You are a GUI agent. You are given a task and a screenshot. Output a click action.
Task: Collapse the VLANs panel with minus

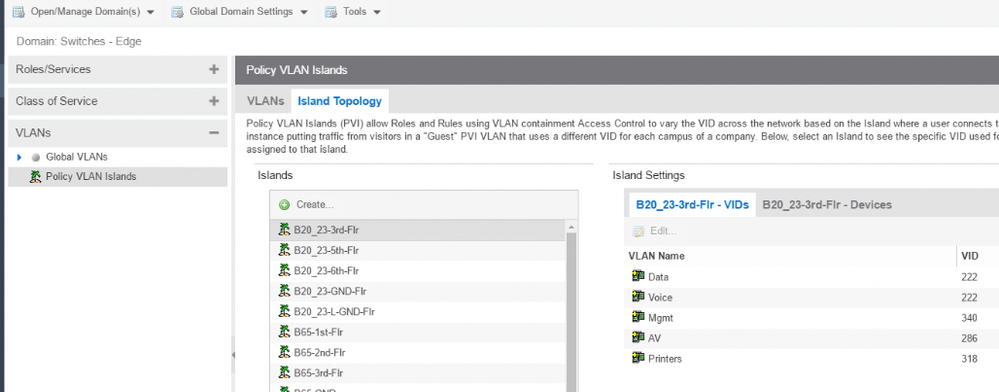pos(213,133)
